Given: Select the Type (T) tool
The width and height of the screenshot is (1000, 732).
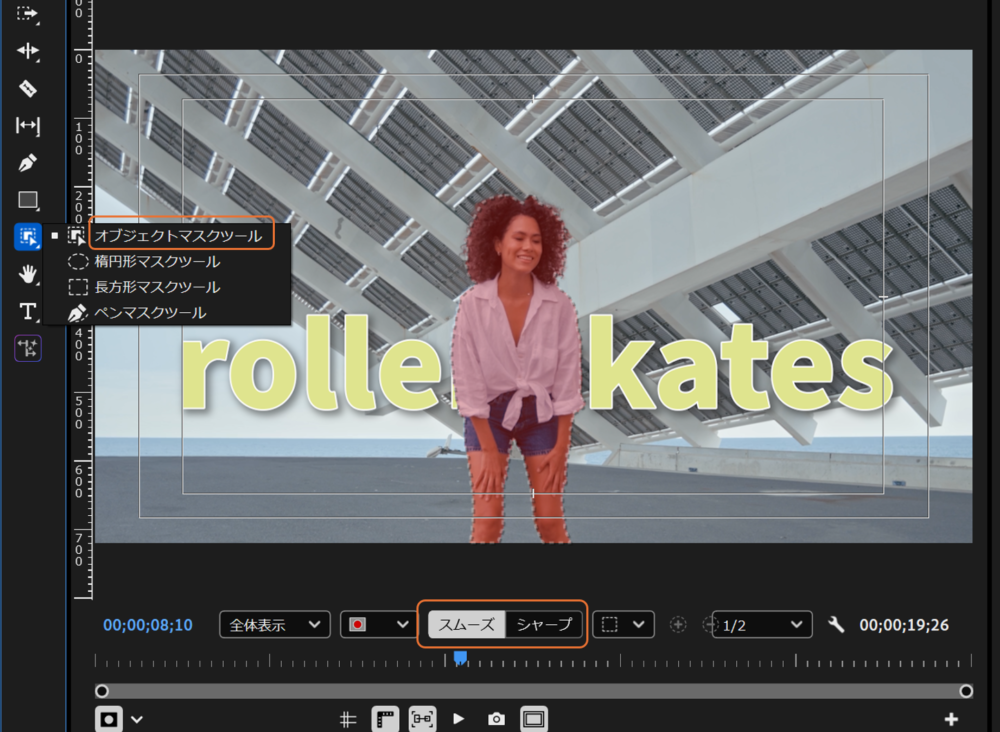Looking at the screenshot, I should coord(27,311).
